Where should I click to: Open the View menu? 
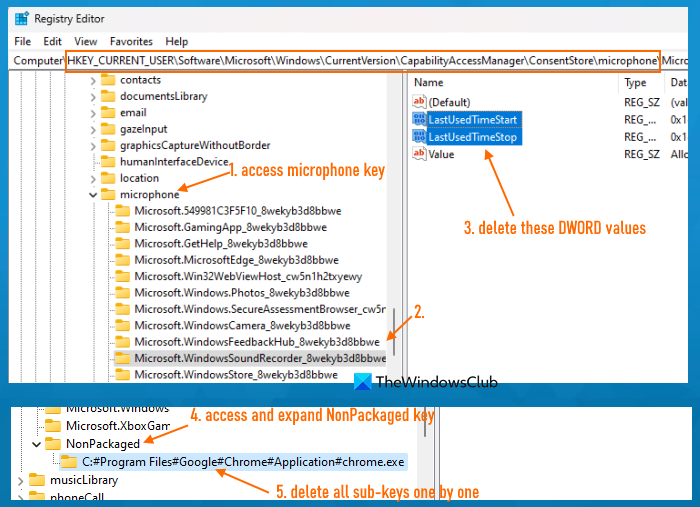85,42
